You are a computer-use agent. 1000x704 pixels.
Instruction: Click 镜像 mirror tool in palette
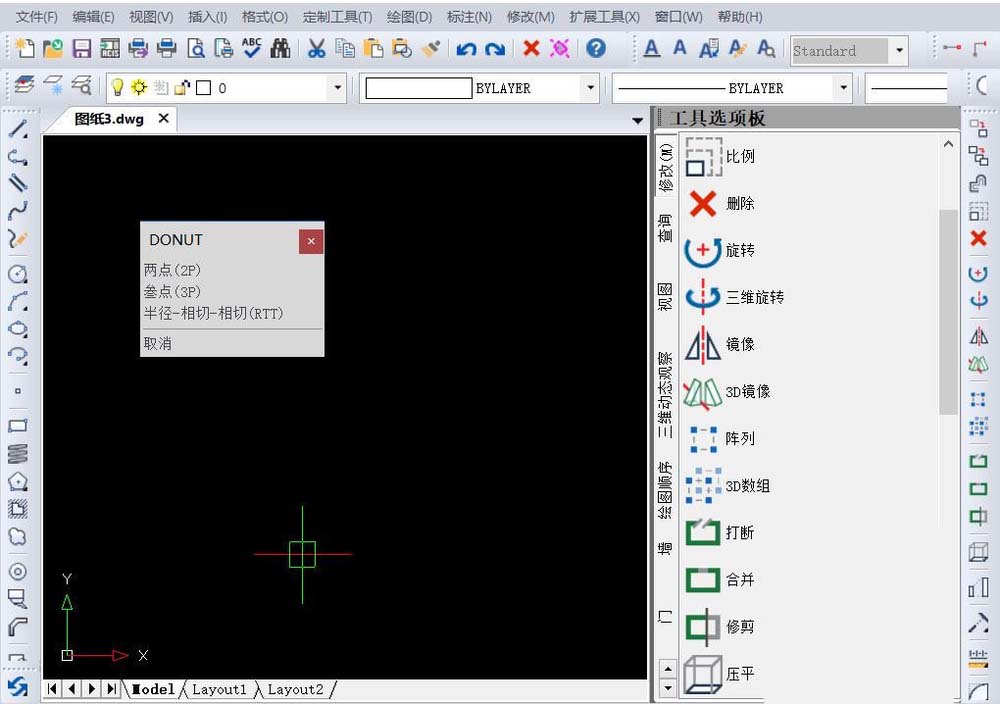pos(721,344)
